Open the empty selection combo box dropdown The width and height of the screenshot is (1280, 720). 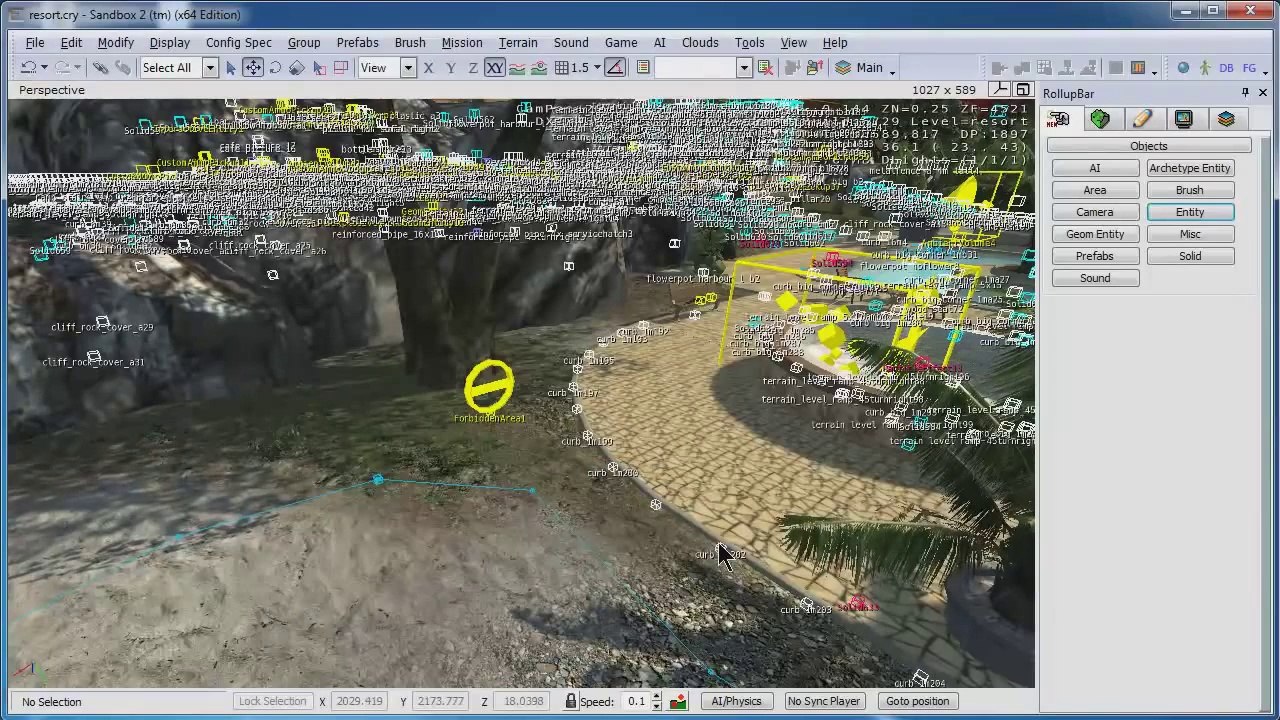pos(743,68)
